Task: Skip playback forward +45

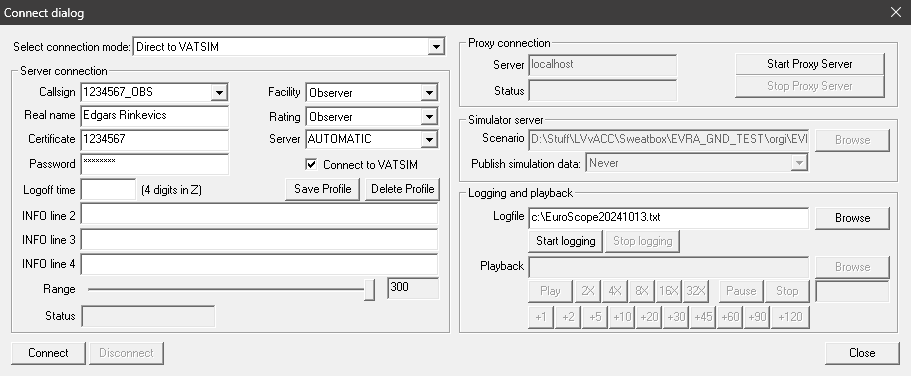Action: pos(702,317)
